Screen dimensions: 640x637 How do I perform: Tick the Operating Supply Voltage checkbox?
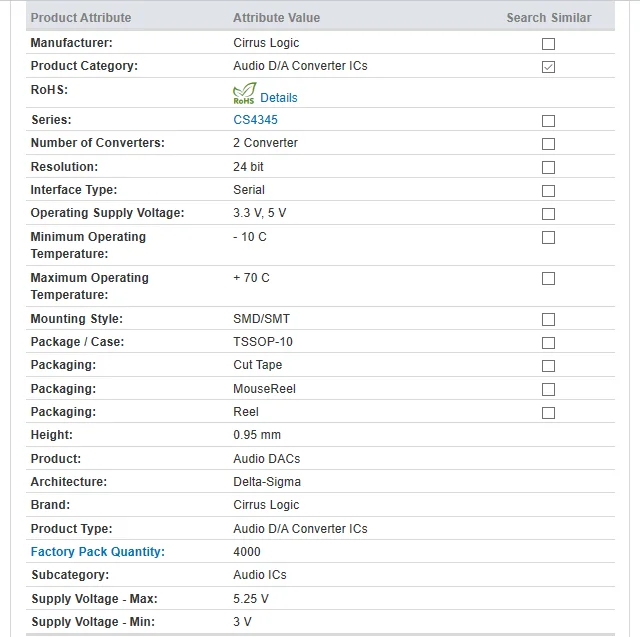click(x=548, y=214)
